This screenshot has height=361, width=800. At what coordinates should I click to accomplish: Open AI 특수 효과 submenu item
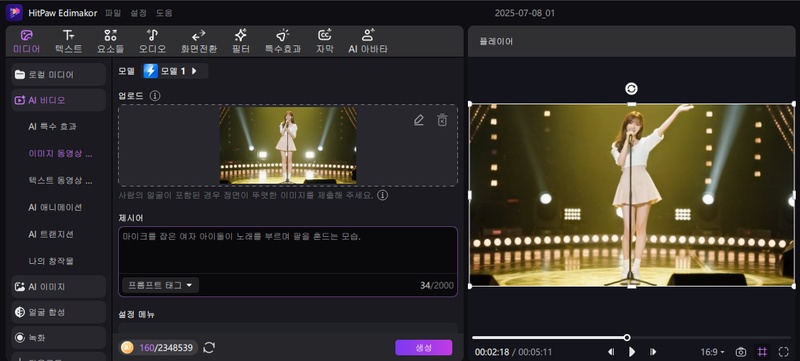click(52, 126)
